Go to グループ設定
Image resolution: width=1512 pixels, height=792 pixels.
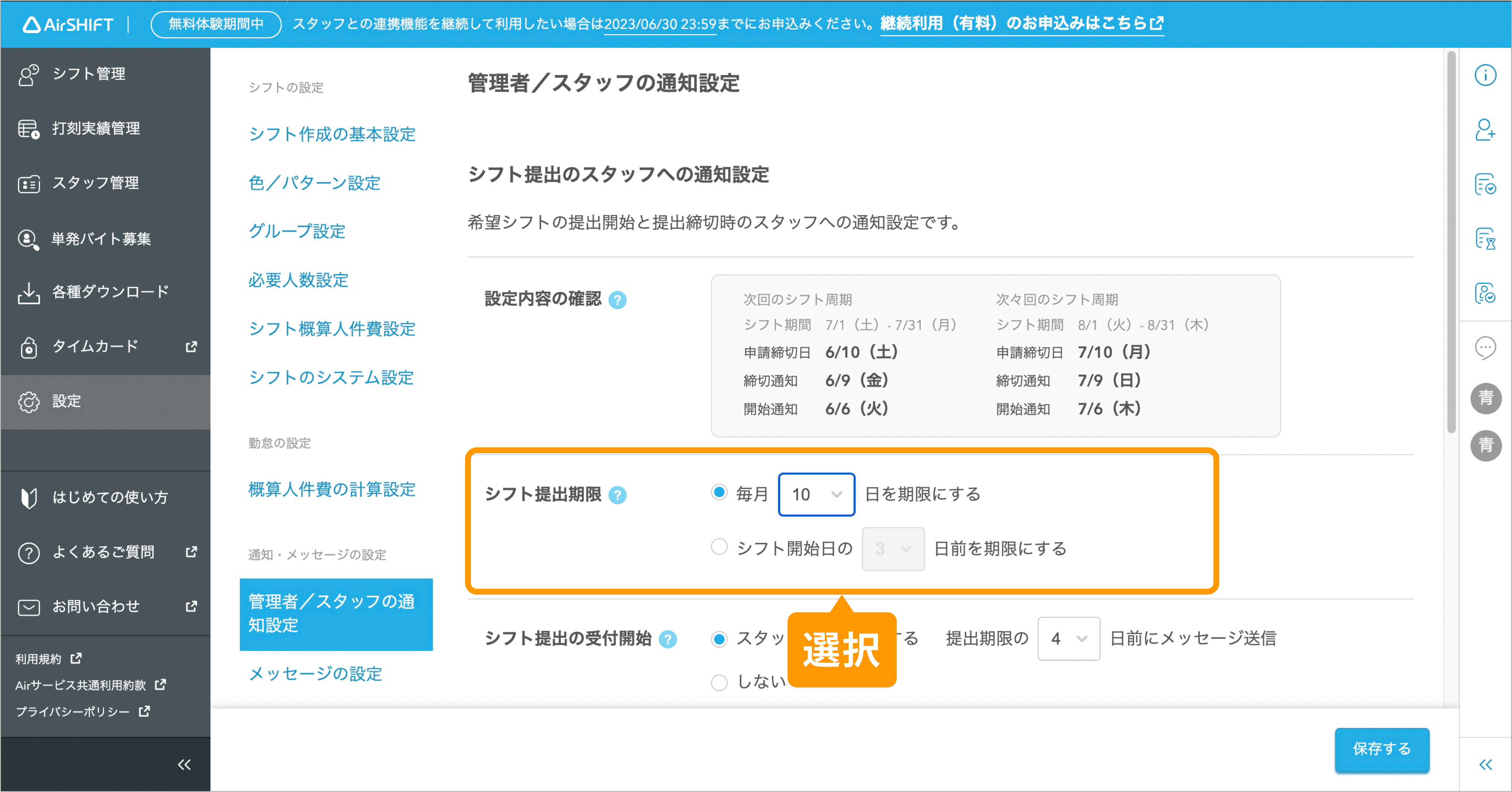pos(296,231)
